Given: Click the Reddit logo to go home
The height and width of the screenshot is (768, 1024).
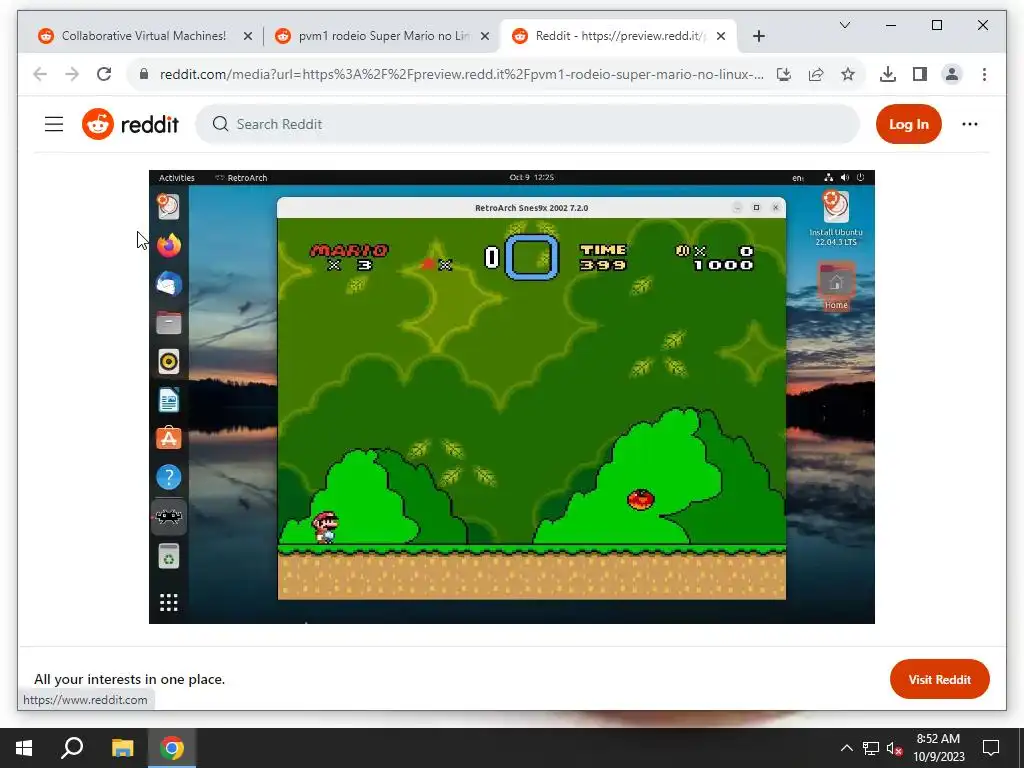Looking at the screenshot, I should 131,124.
